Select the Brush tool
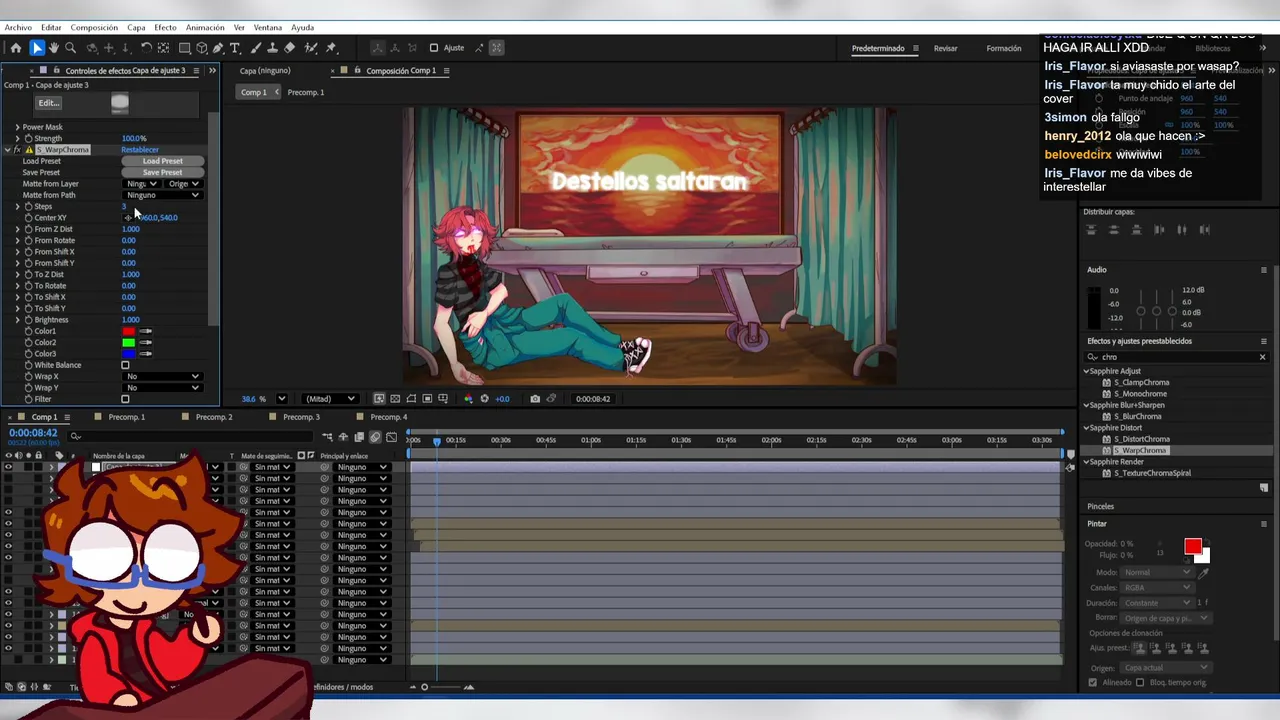The height and width of the screenshot is (720, 1280). click(x=256, y=48)
